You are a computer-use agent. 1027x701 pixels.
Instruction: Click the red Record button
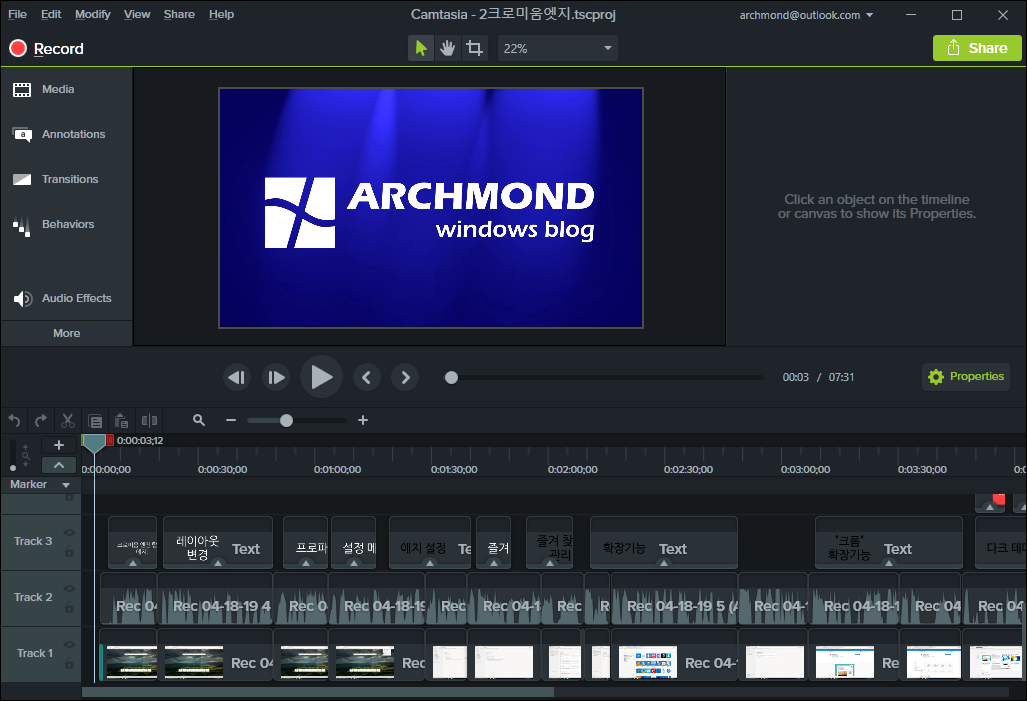tap(46, 48)
